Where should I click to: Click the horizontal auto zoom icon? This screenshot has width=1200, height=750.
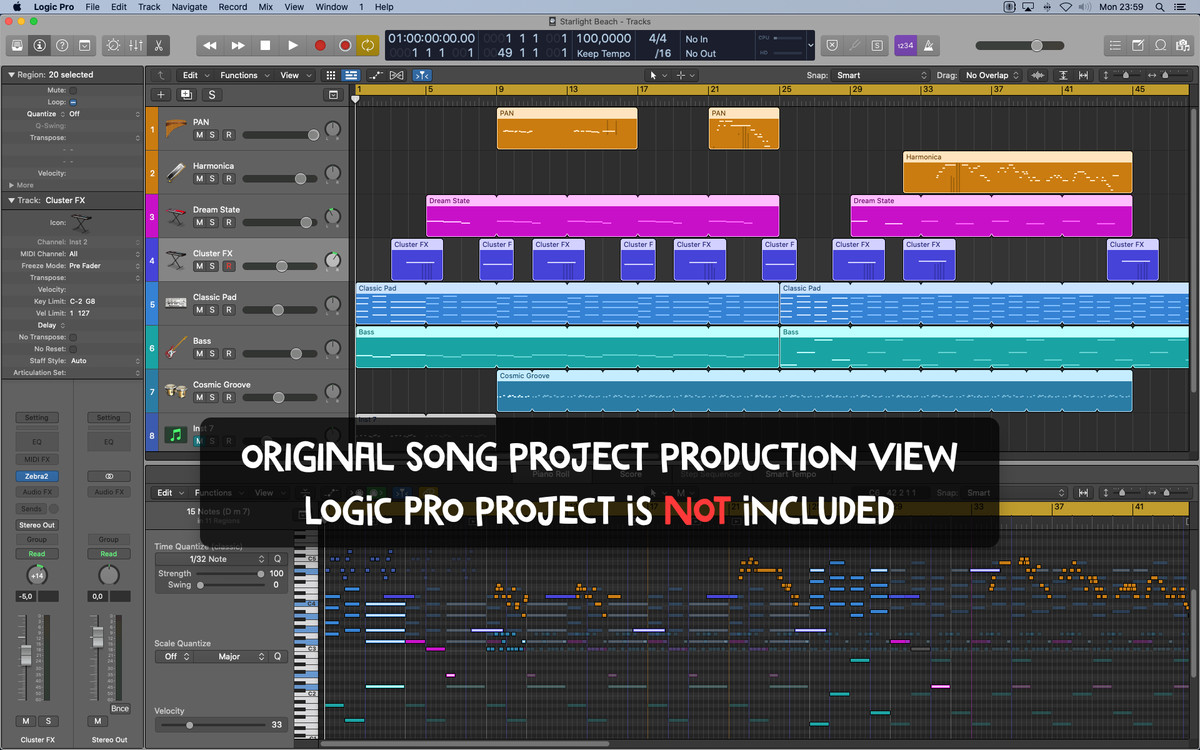1084,75
